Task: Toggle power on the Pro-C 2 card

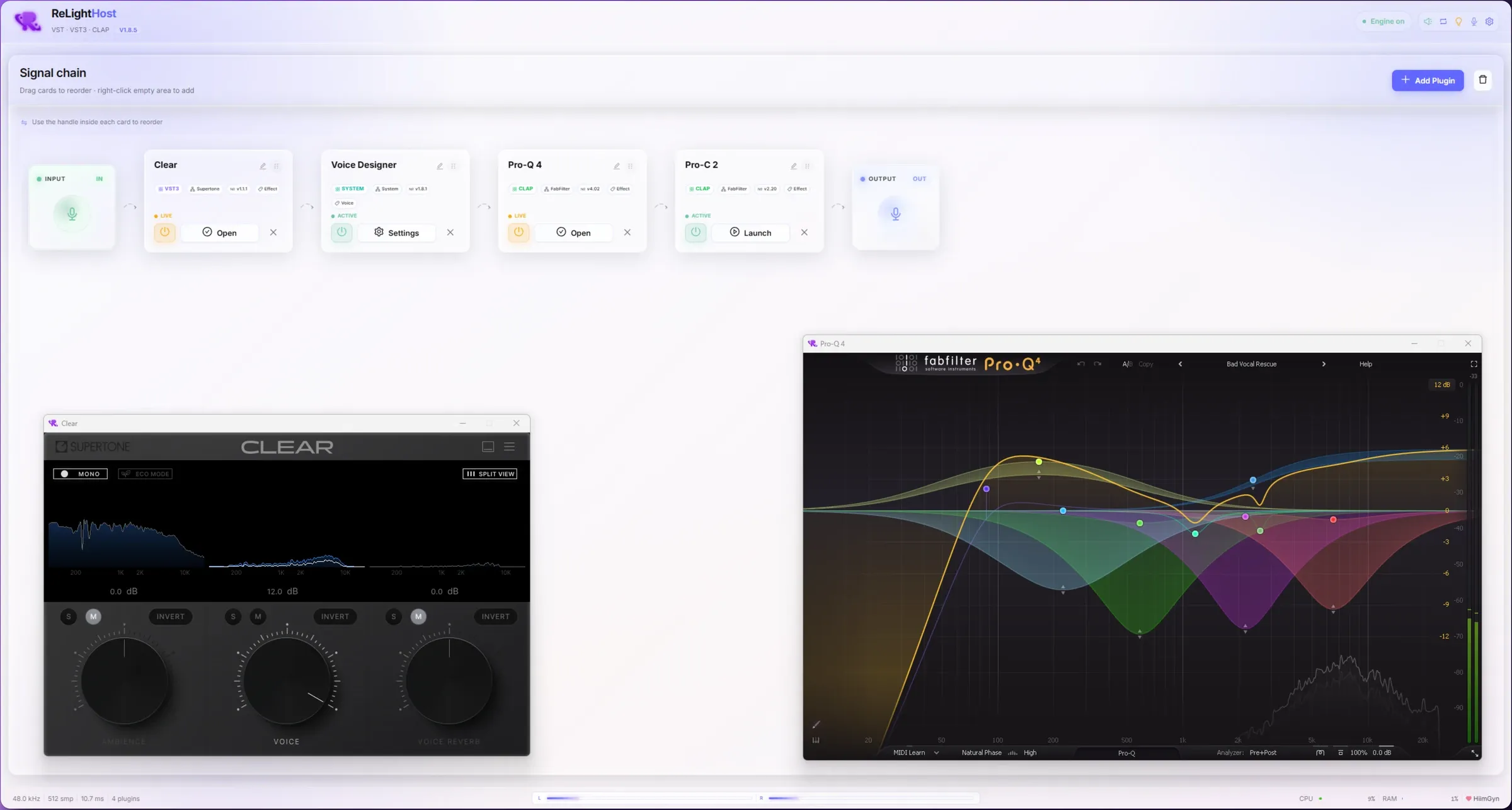Action: [x=696, y=233]
